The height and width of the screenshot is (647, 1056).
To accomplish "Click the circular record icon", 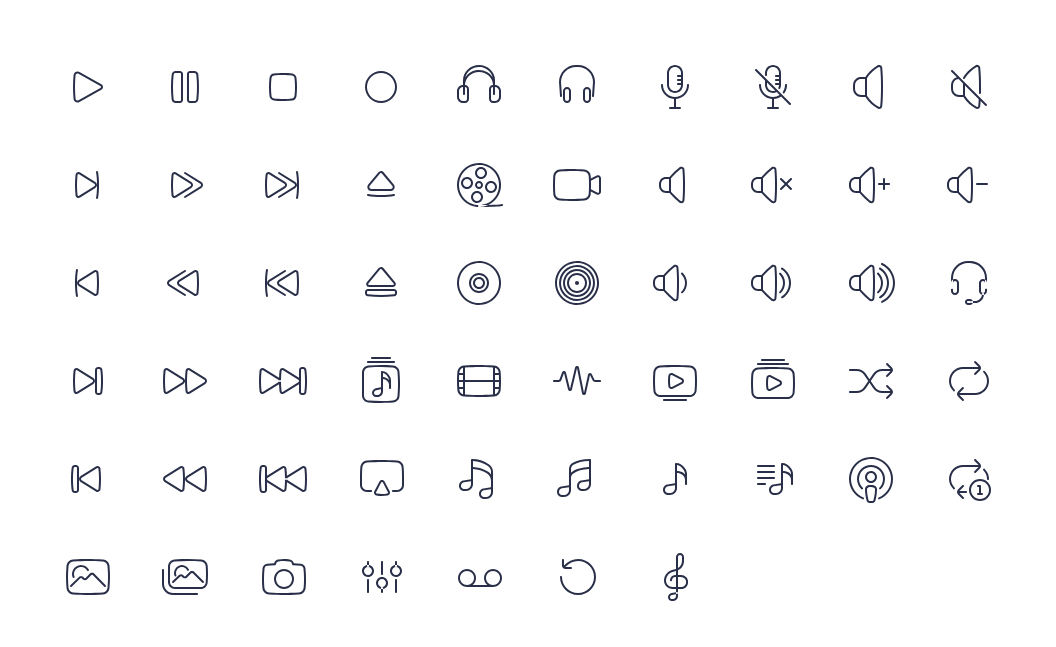I will click(x=381, y=87).
